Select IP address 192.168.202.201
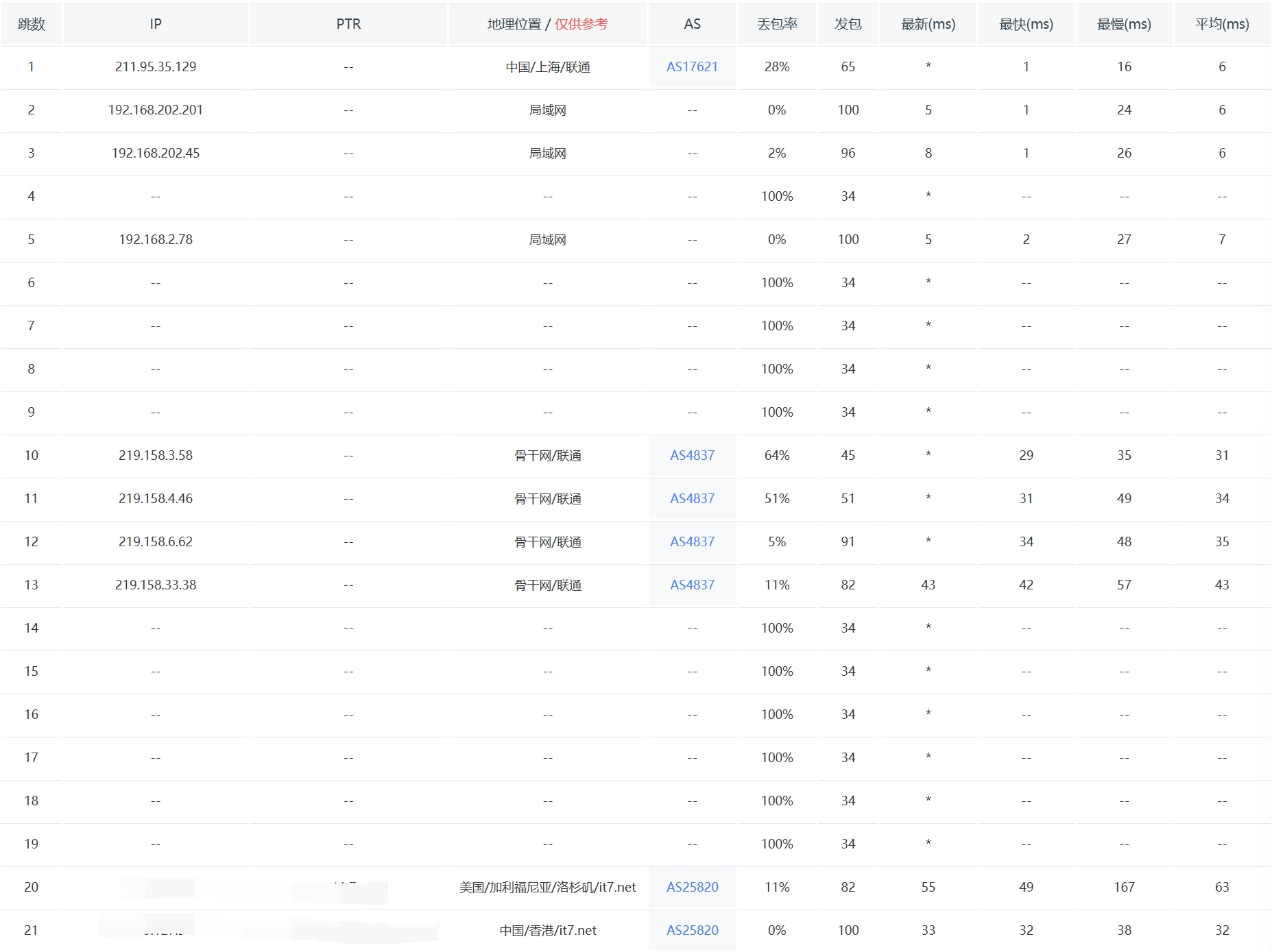1272x952 pixels. point(156,110)
